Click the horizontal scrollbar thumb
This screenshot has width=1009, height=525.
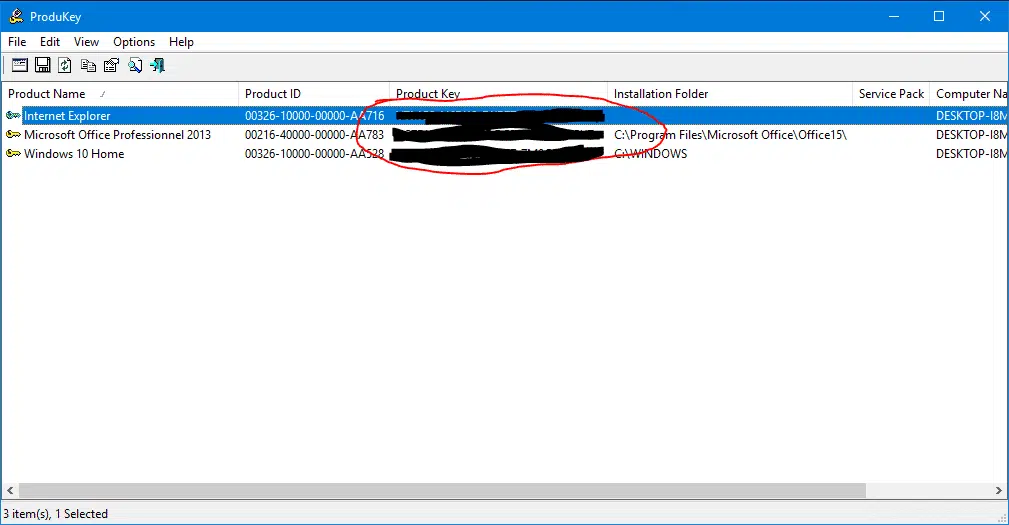[442, 490]
